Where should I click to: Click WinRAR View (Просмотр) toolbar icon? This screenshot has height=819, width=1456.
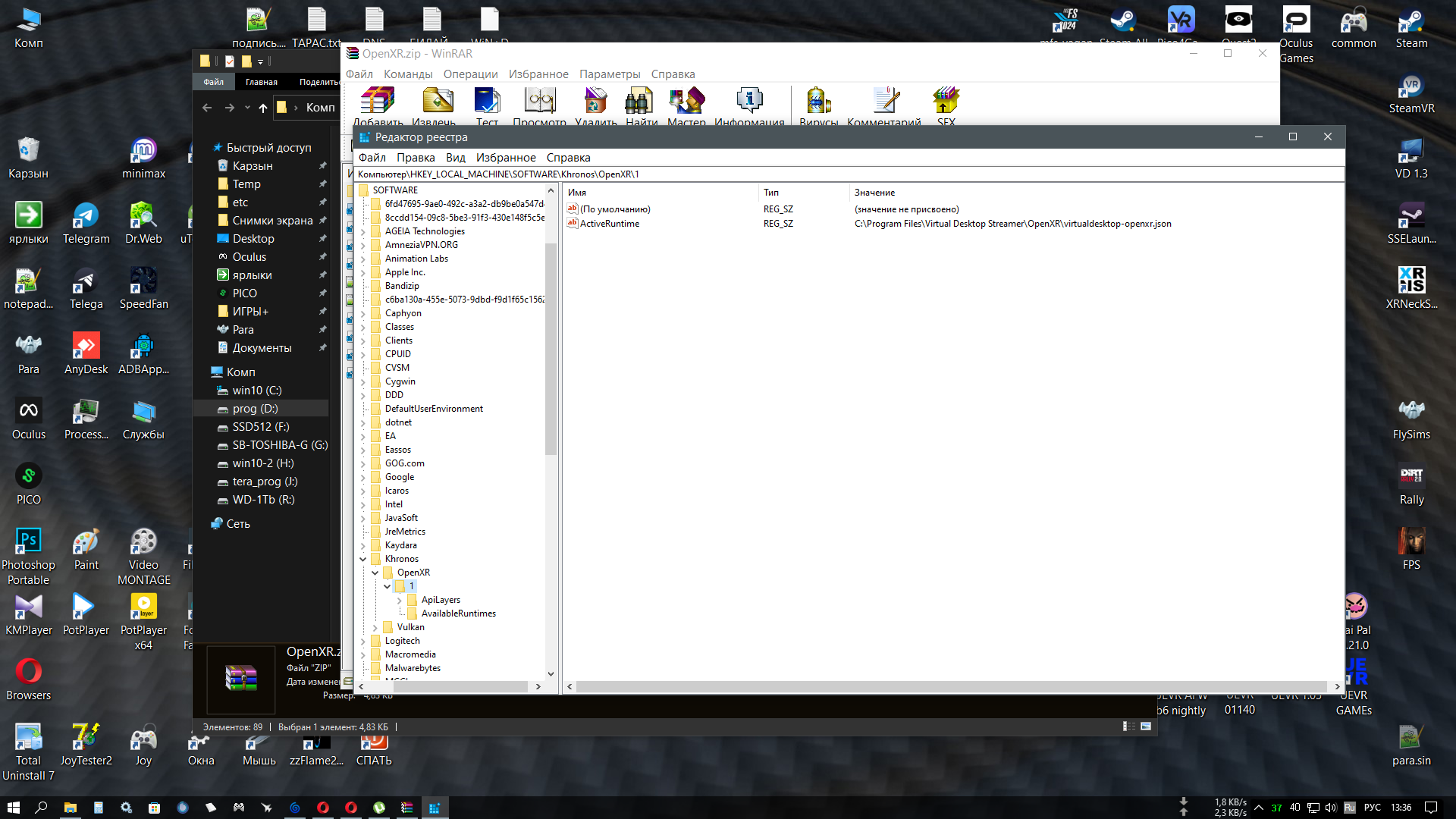pos(539,100)
